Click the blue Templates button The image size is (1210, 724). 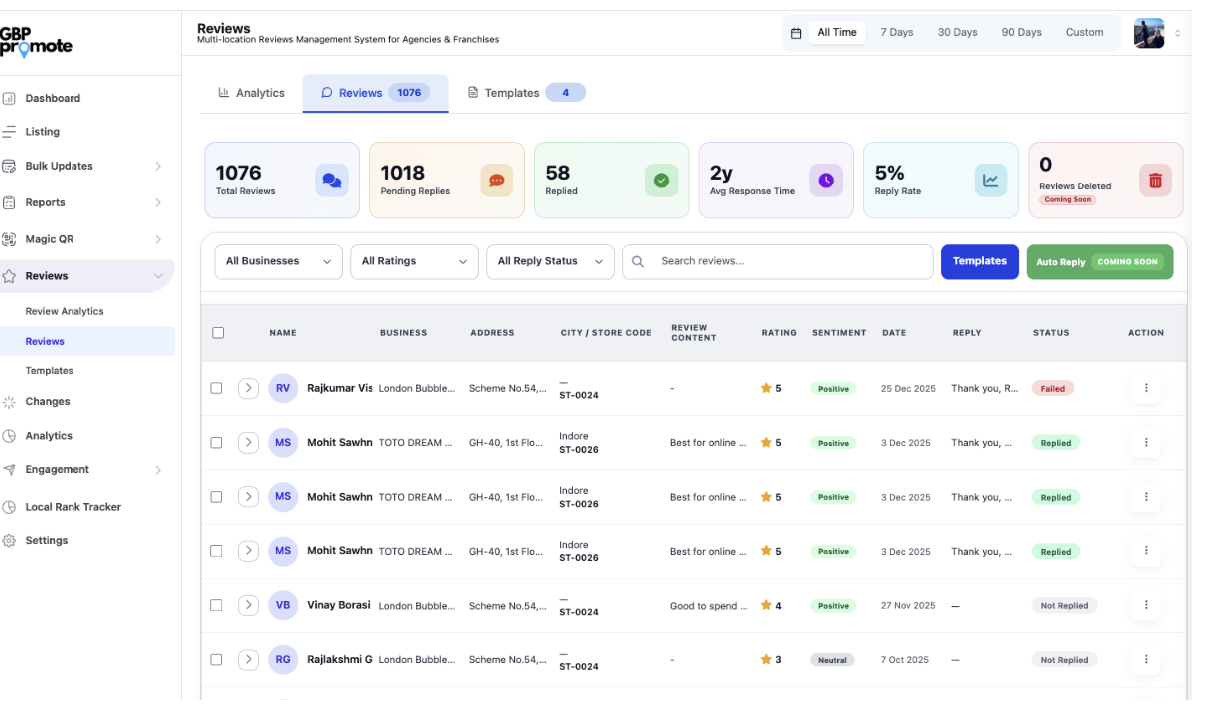click(x=979, y=261)
